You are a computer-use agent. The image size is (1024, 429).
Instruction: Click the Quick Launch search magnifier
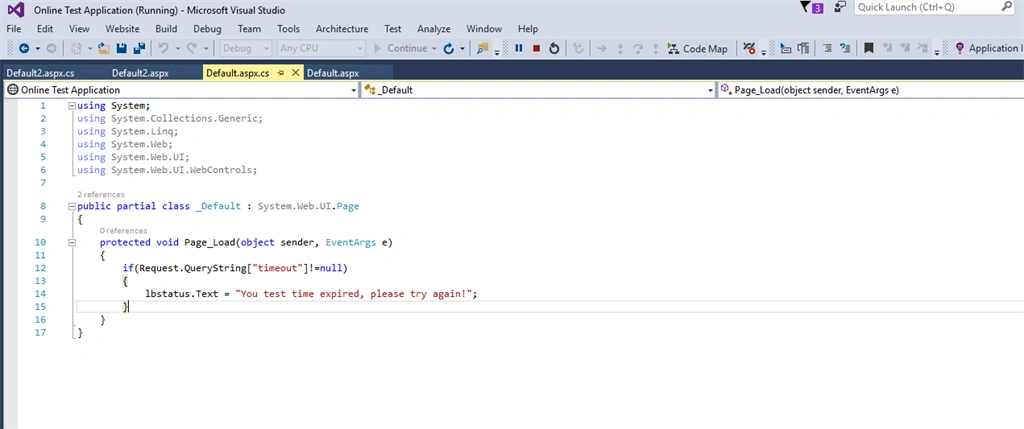[1006, 7]
